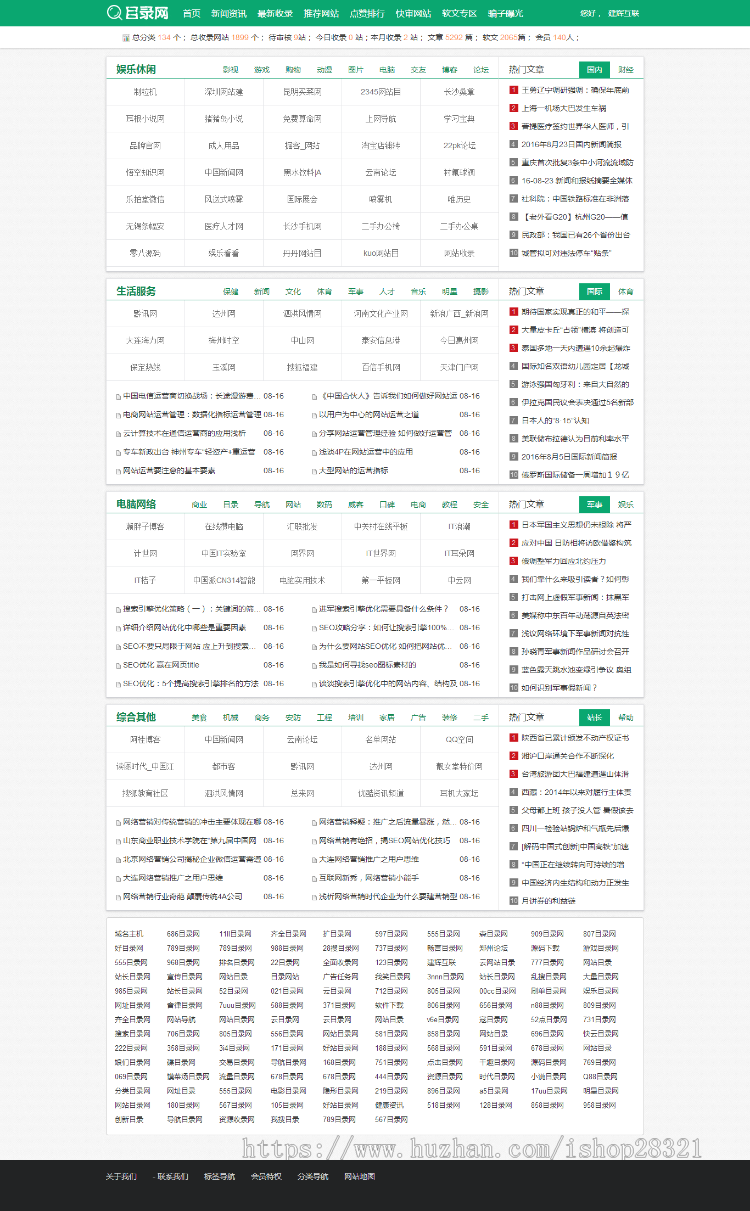Open article 2016年8月23日国内新闻简报
This screenshot has width=750, height=1211.
(x=571, y=144)
